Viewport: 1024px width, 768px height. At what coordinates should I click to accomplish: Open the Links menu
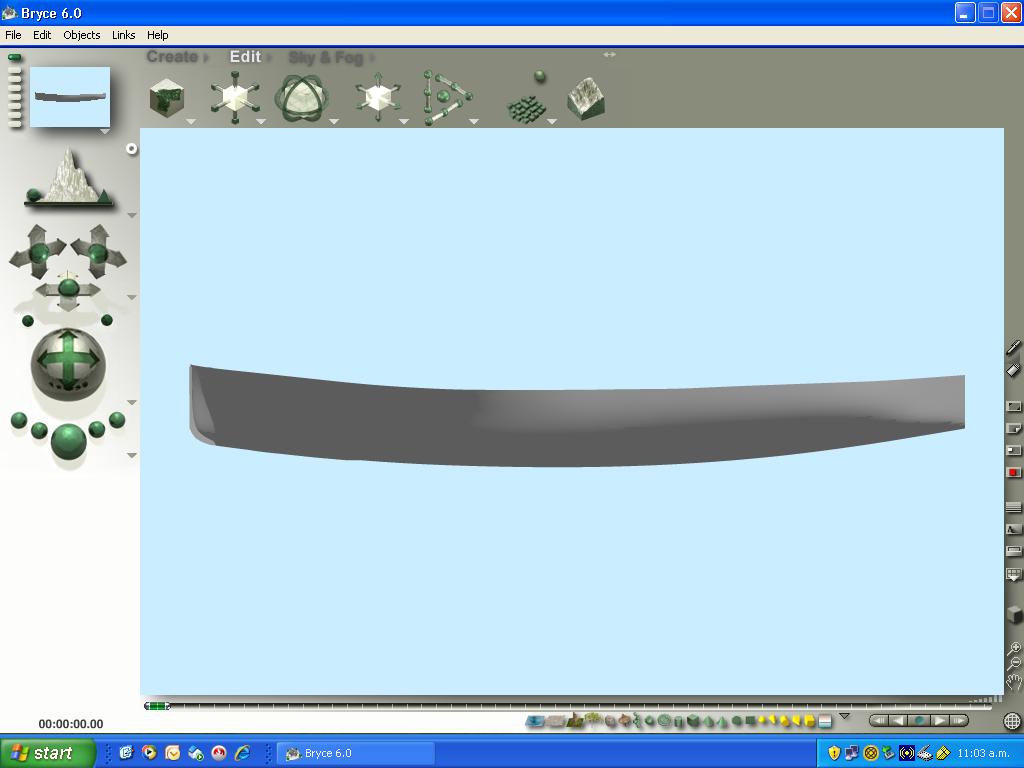(123, 35)
